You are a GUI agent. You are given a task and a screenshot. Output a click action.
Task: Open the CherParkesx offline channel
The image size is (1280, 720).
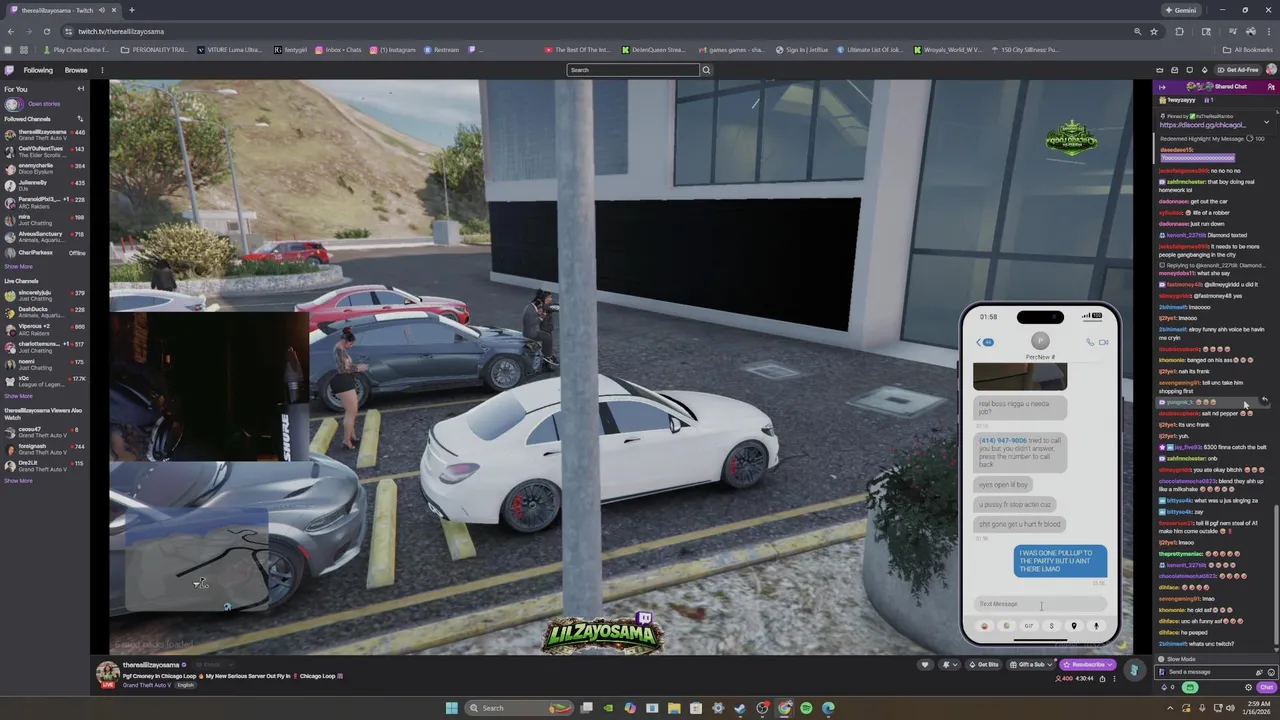point(44,253)
